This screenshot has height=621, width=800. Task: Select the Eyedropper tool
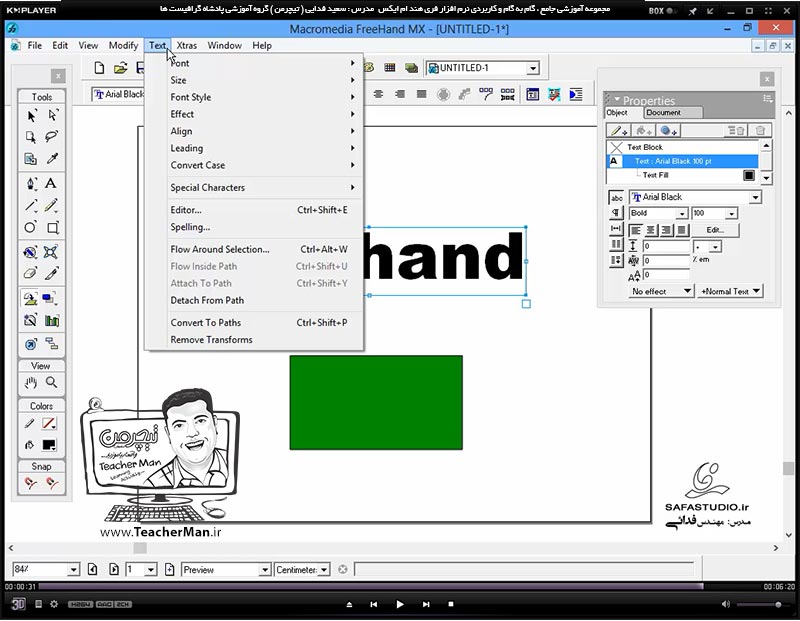(52, 159)
